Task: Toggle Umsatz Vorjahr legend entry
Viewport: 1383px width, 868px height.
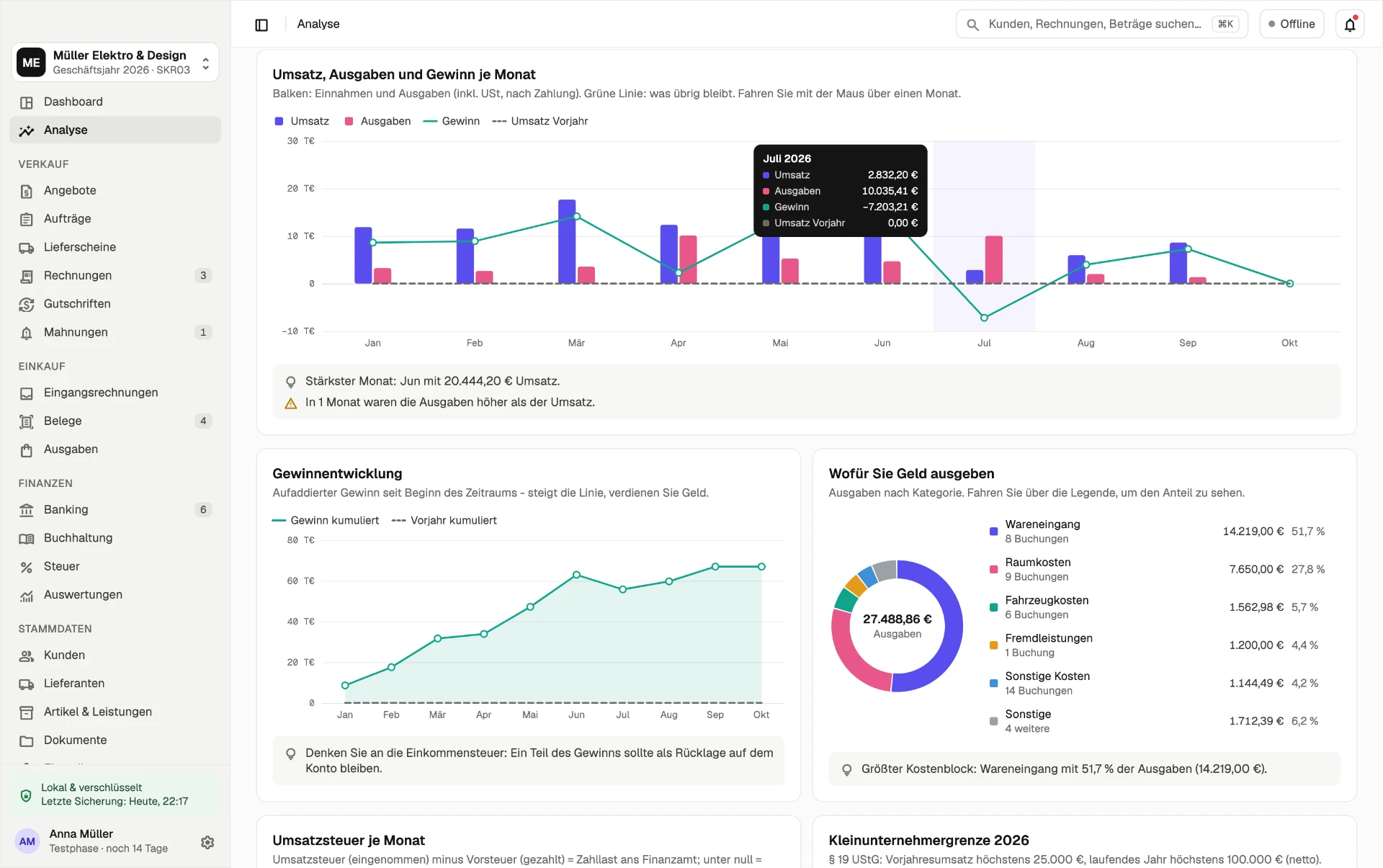Action: tap(540, 121)
